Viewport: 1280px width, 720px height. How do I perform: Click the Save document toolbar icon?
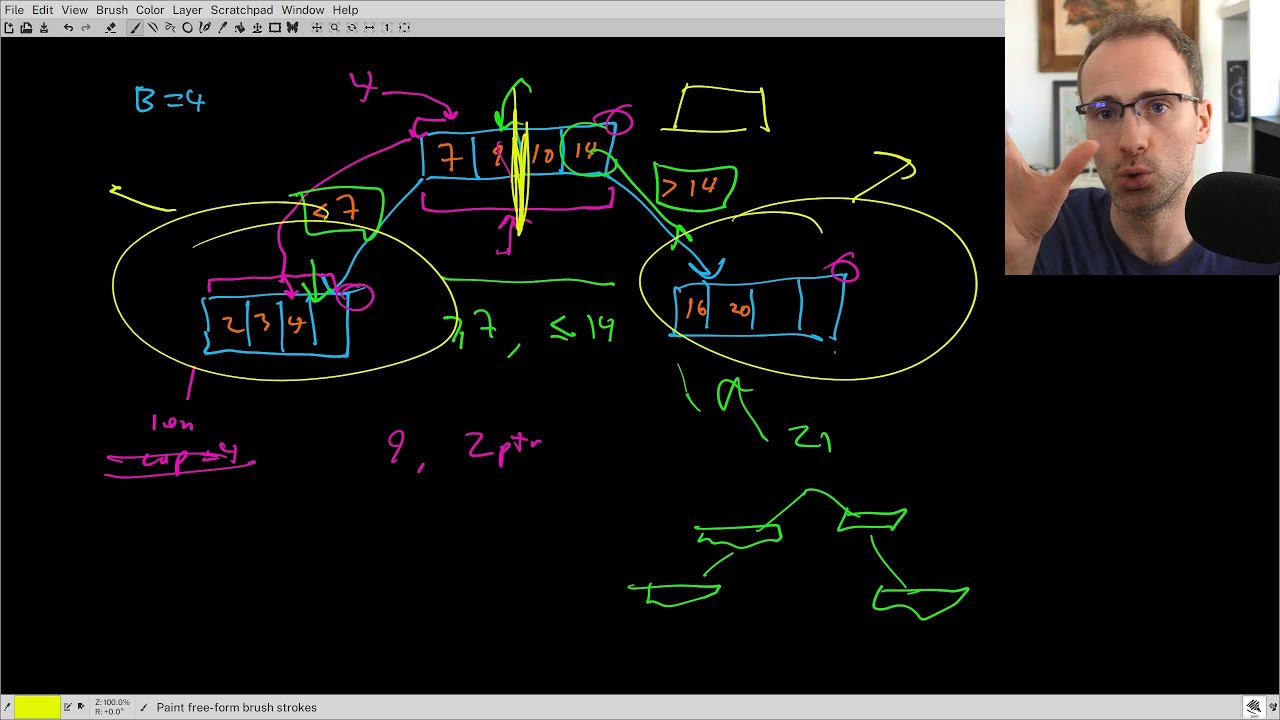[44, 28]
